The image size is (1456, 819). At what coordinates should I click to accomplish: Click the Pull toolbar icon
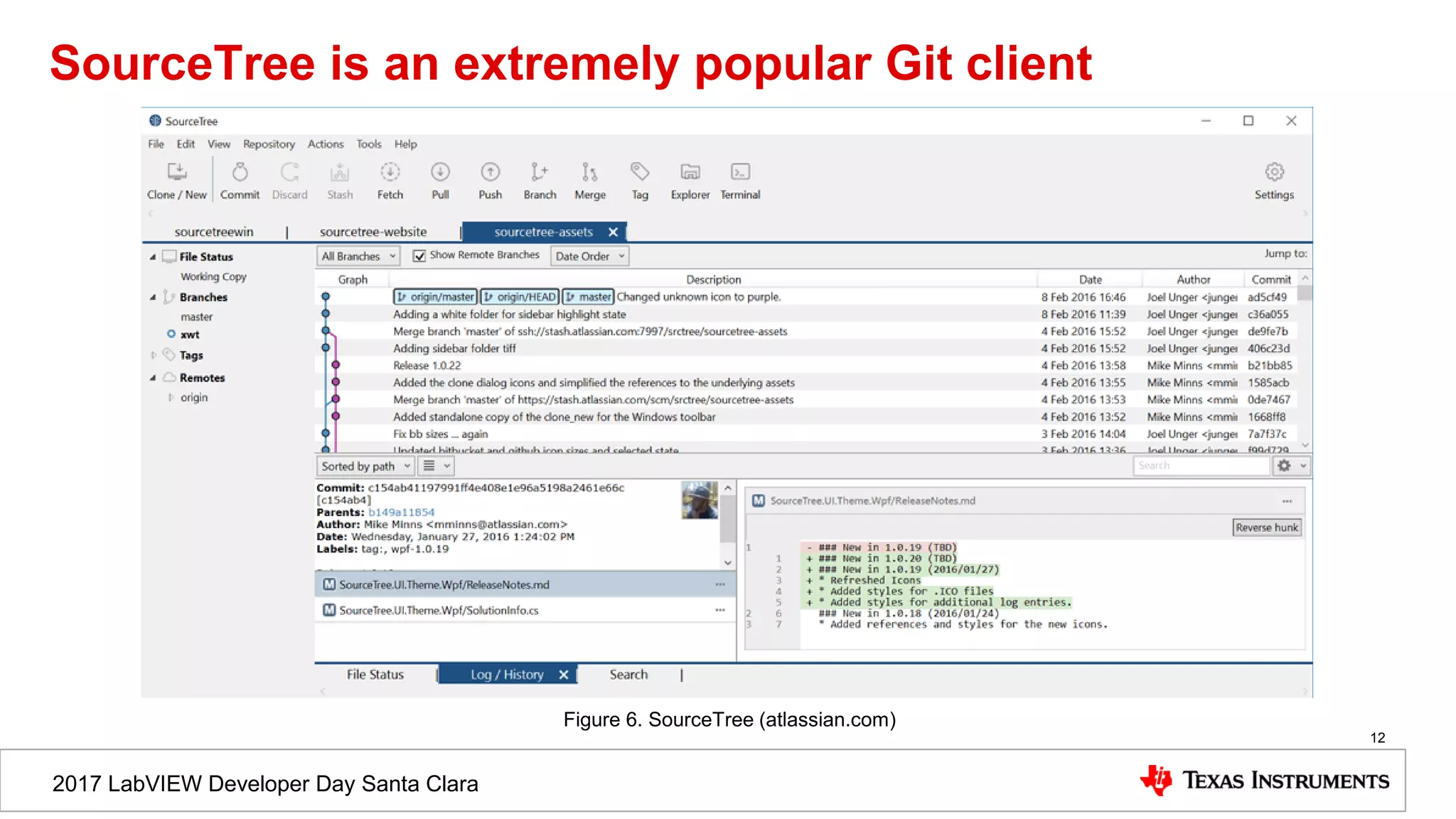pyautogui.click(x=440, y=172)
